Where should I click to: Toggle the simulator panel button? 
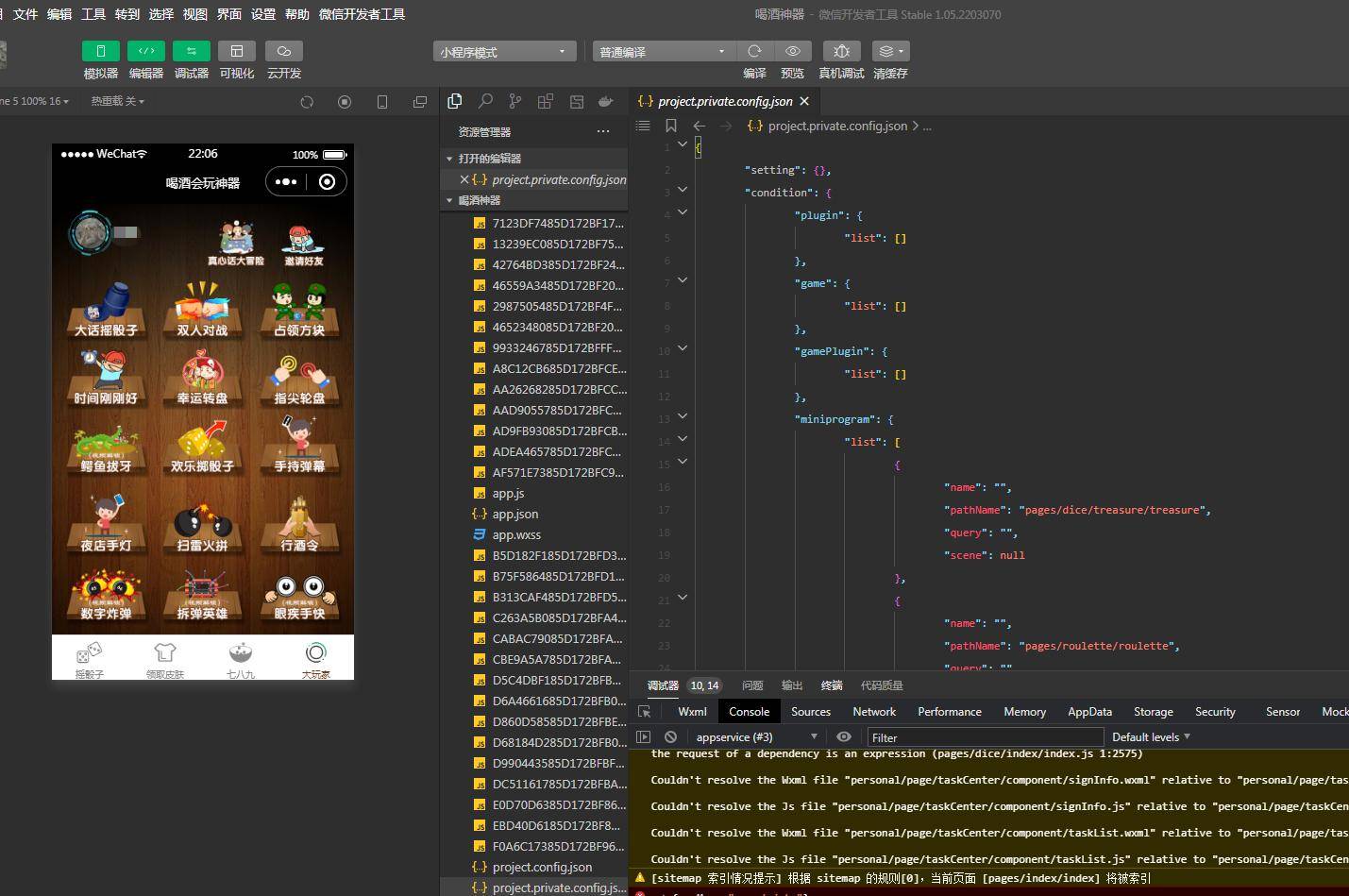coord(100,51)
